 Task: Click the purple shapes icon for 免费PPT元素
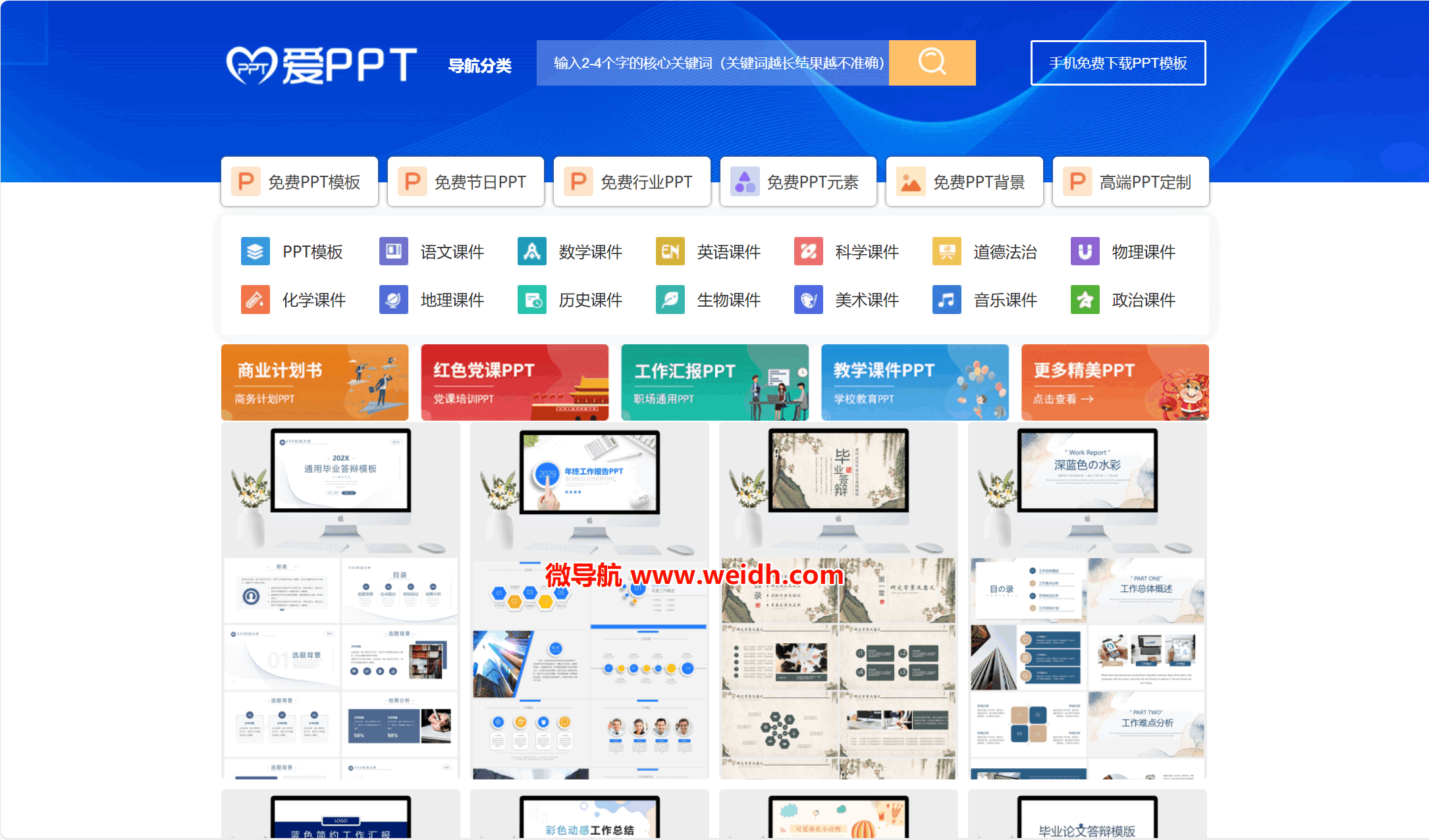pyautogui.click(x=745, y=182)
